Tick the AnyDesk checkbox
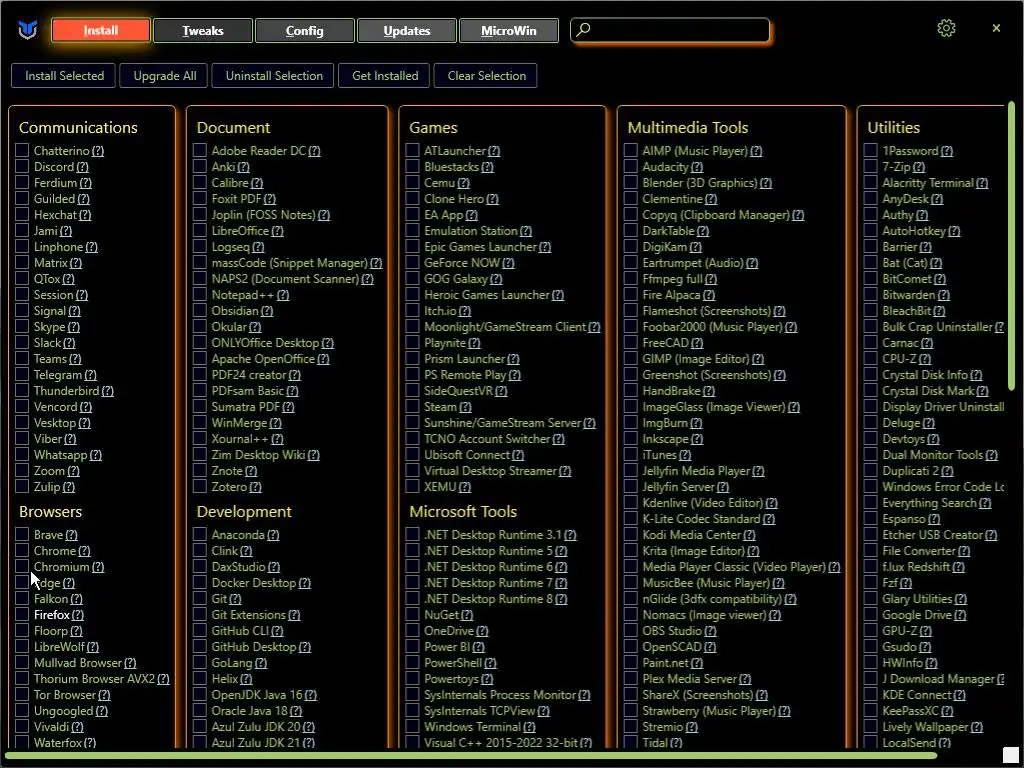Screen dimensions: 1024x768 pos(871,199)
